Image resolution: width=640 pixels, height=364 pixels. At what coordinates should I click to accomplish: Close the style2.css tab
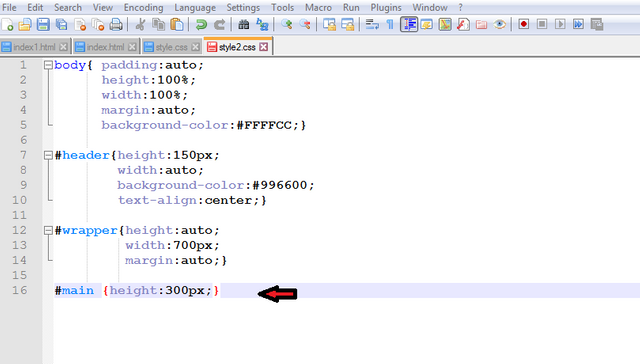pyautogui.click(x=264, y=47)
